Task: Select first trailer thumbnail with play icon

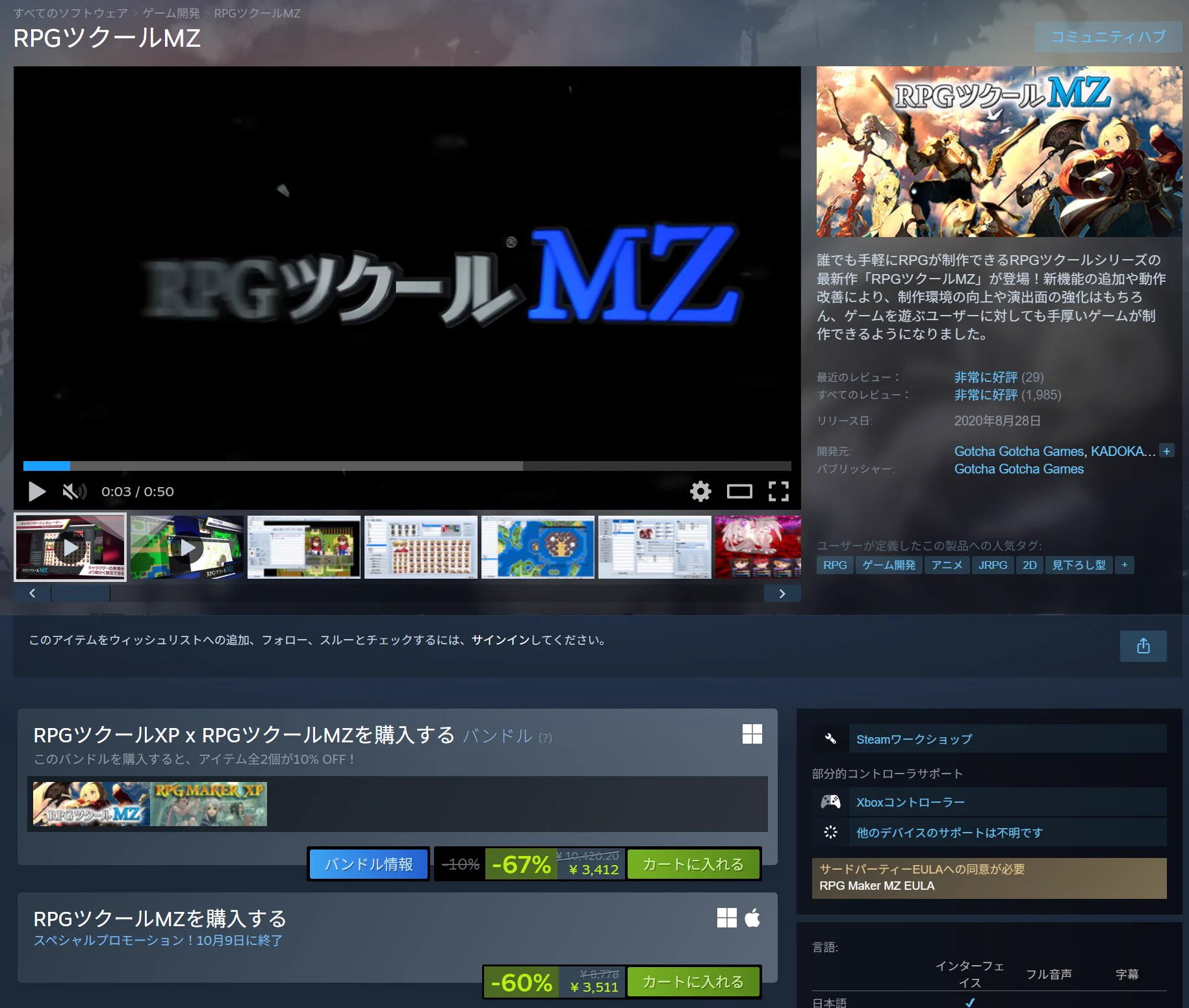Action: [70, 547]
